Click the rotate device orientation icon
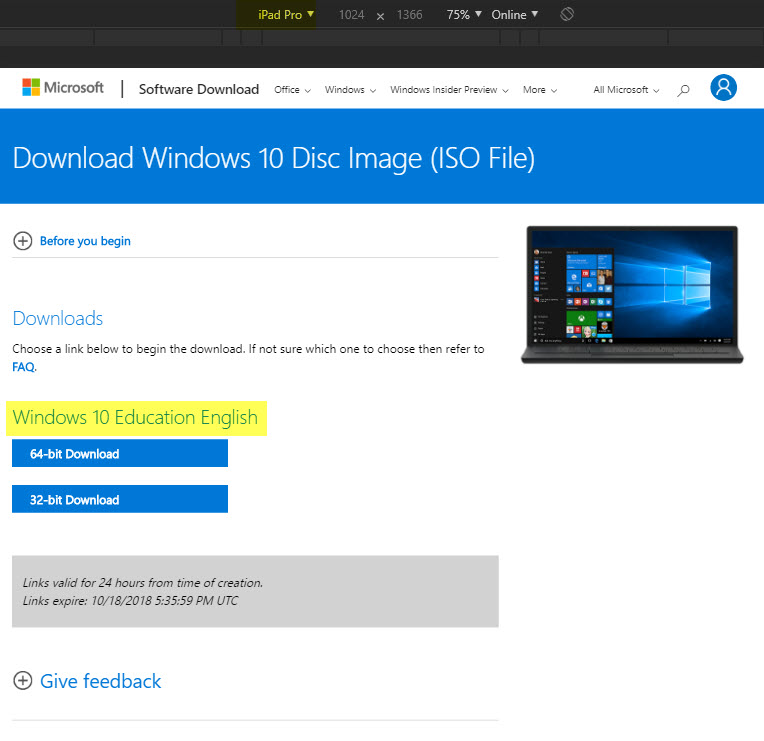 click(567, 14)
